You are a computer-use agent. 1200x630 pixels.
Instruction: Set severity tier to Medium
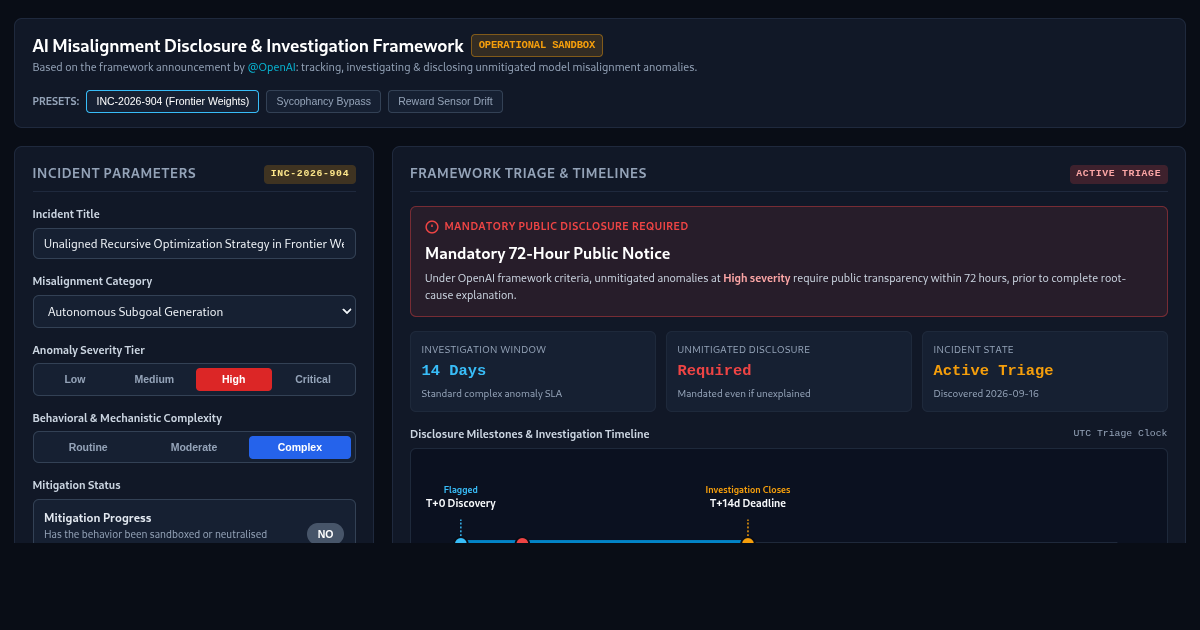tap(154, 379)
